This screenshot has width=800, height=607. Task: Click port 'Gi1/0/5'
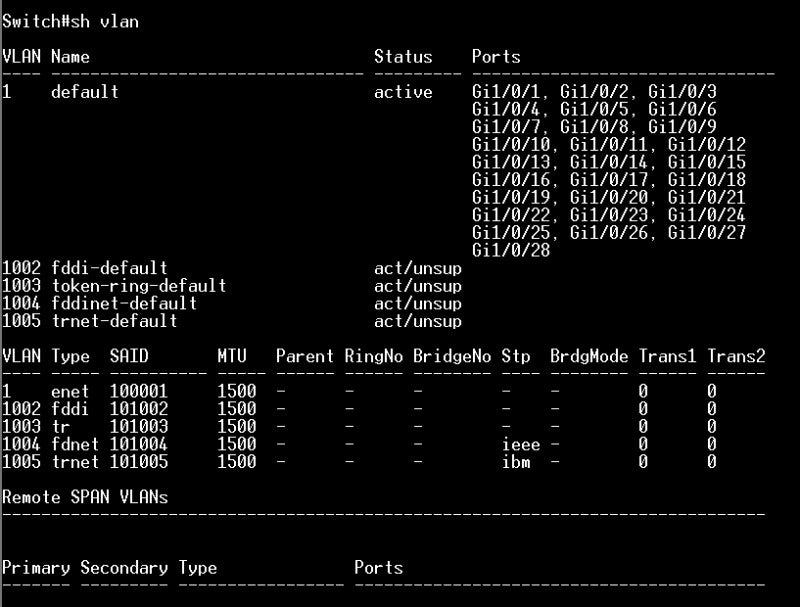point(594,109)
